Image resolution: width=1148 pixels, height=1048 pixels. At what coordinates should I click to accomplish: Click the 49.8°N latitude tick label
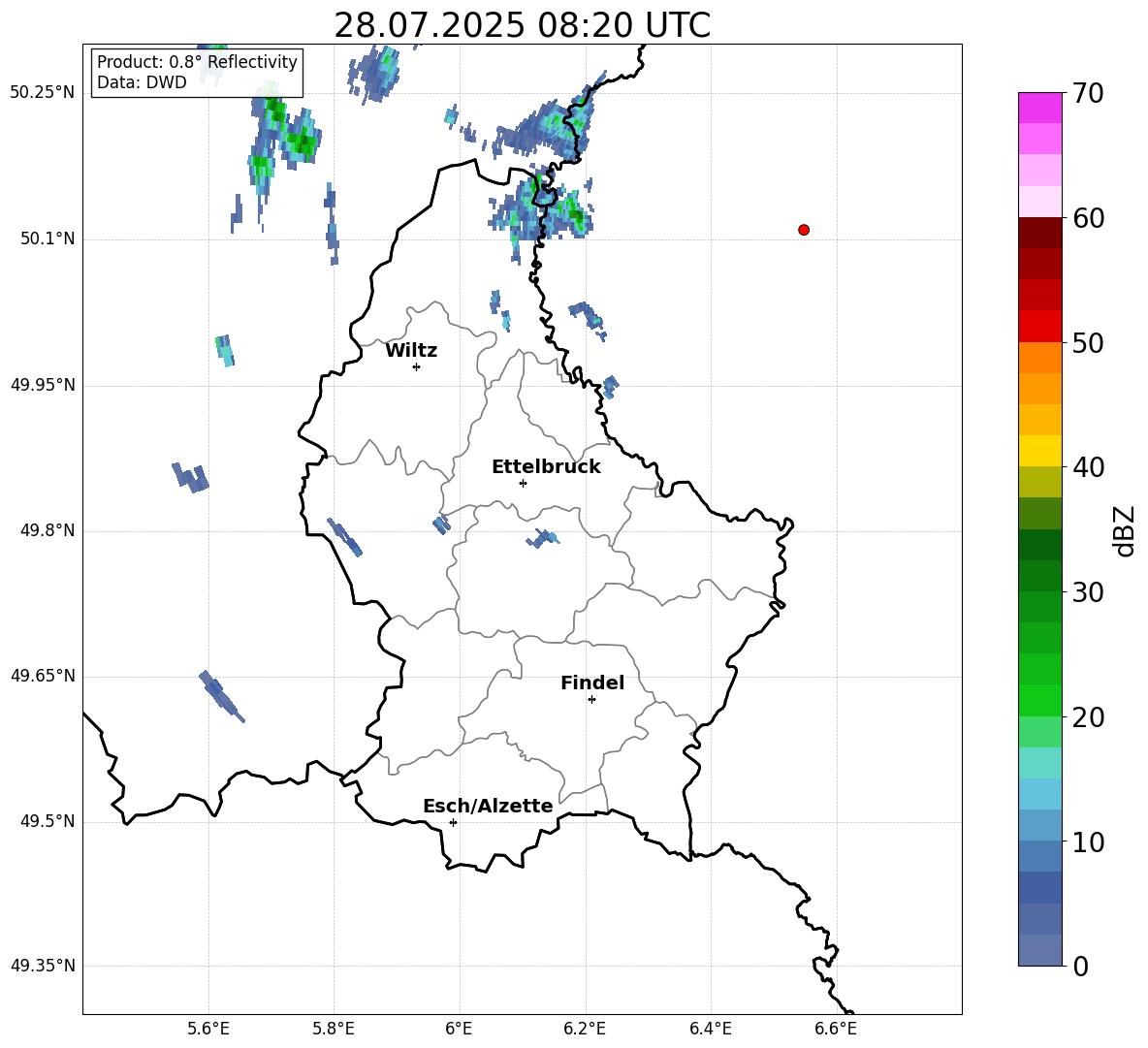click(48, 530)
